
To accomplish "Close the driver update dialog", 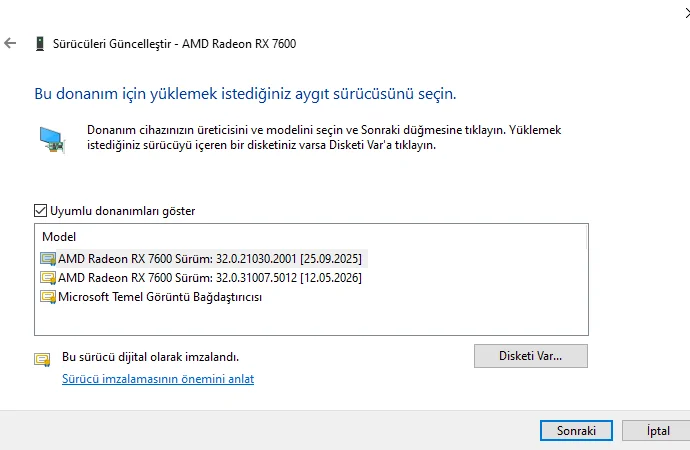I will coord(687,13).
